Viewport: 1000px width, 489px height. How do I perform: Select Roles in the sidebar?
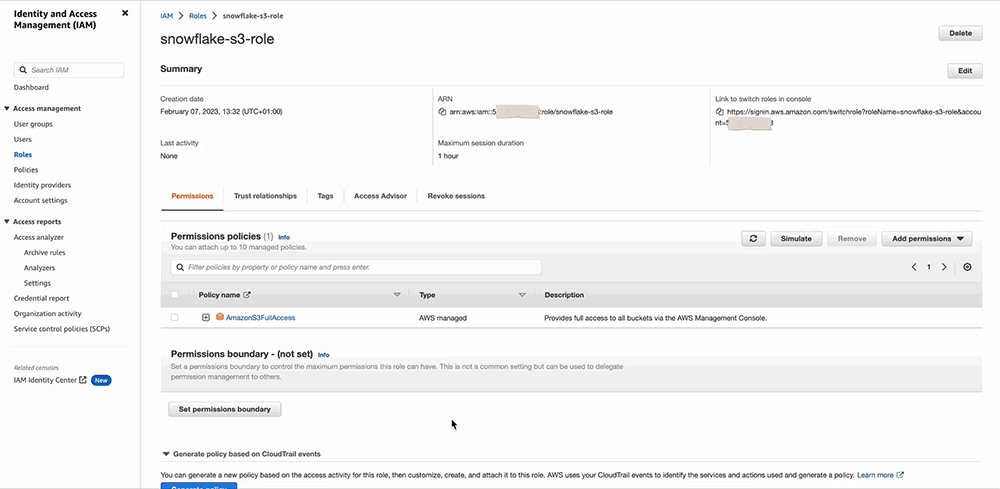coord(23,155)
